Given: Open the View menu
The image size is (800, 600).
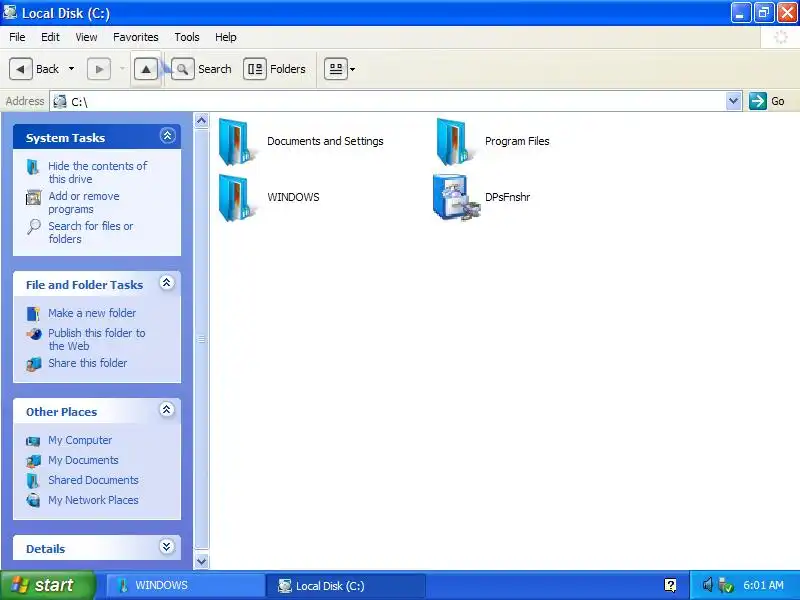Looking at the screenshot, I should [x=86, y=37].
